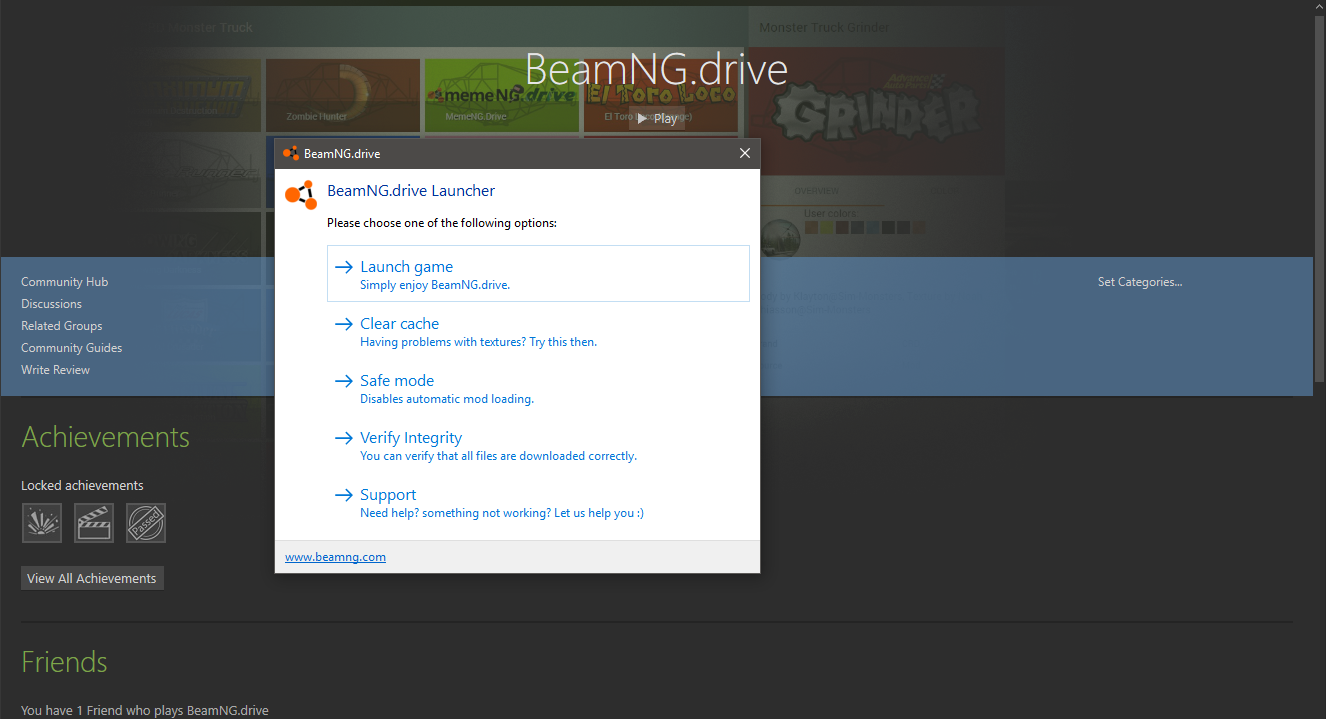
Task: Click the Achievements section heading
Action: 105,437
